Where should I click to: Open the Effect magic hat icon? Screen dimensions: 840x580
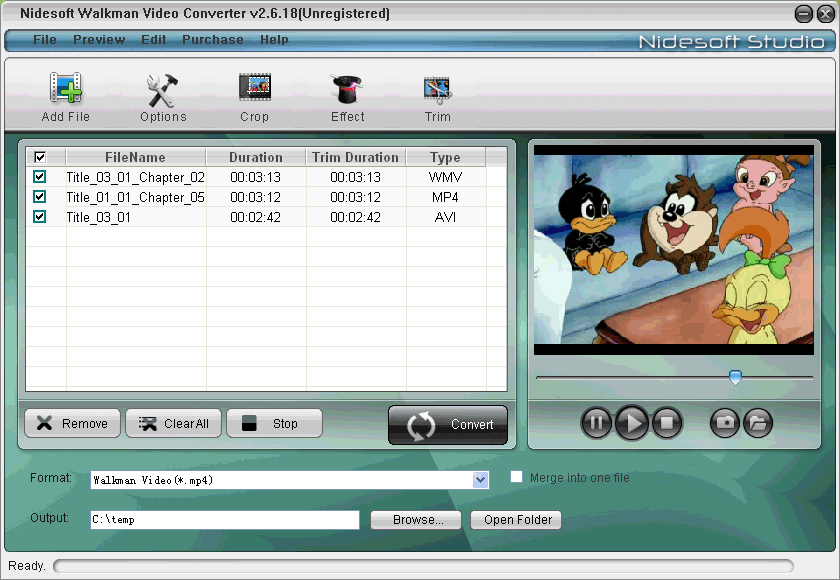tap(347, 89)
